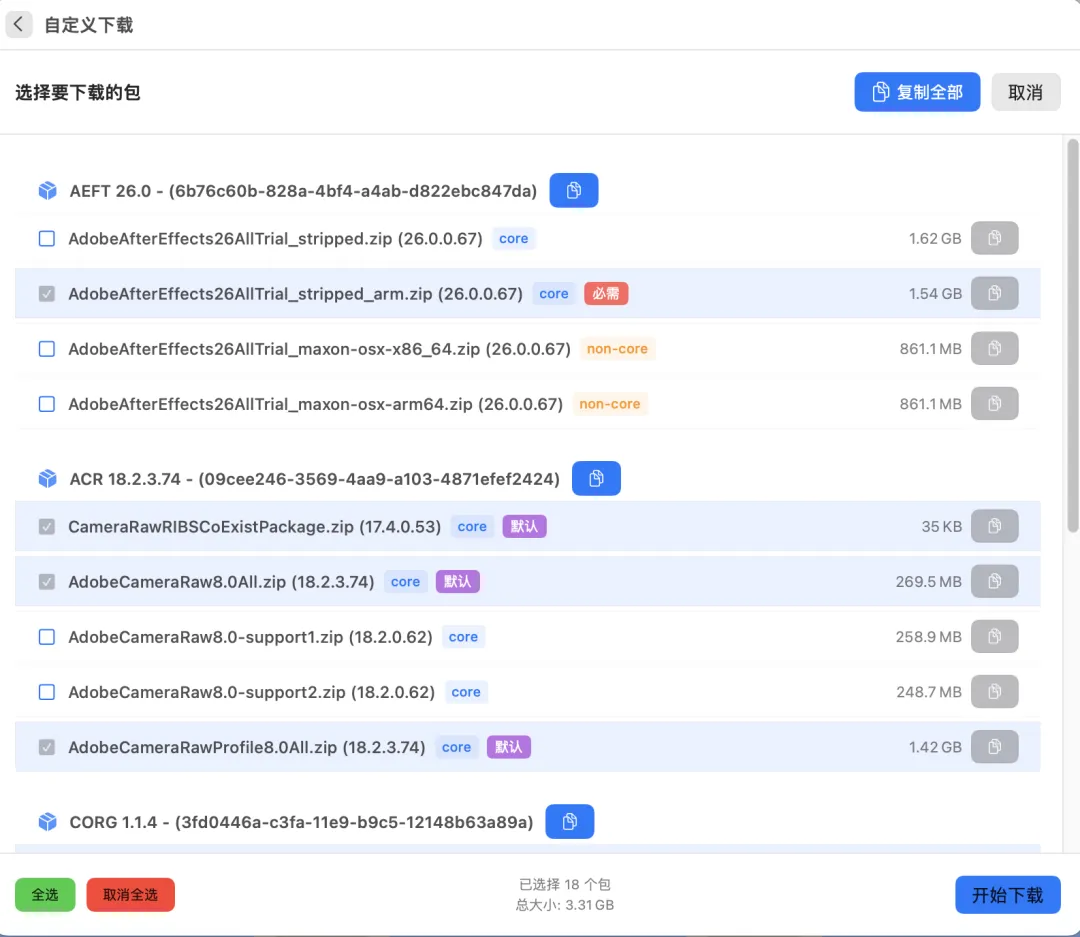The height and width of the screenshot is (937, 1080).
Task: Copy link for AdobeCameraRaw8.0-support1.zip
Action: tap(994, 637)
